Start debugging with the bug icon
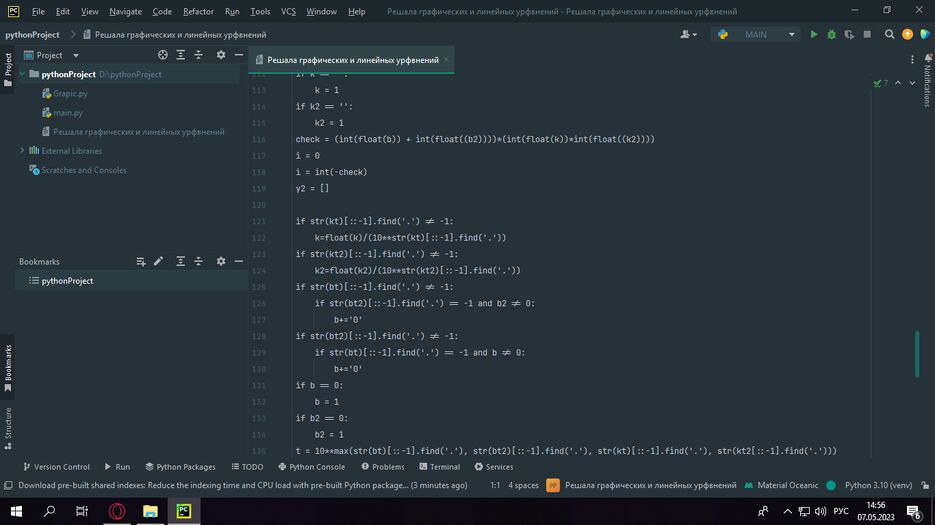935x525 pixels. 831,35
